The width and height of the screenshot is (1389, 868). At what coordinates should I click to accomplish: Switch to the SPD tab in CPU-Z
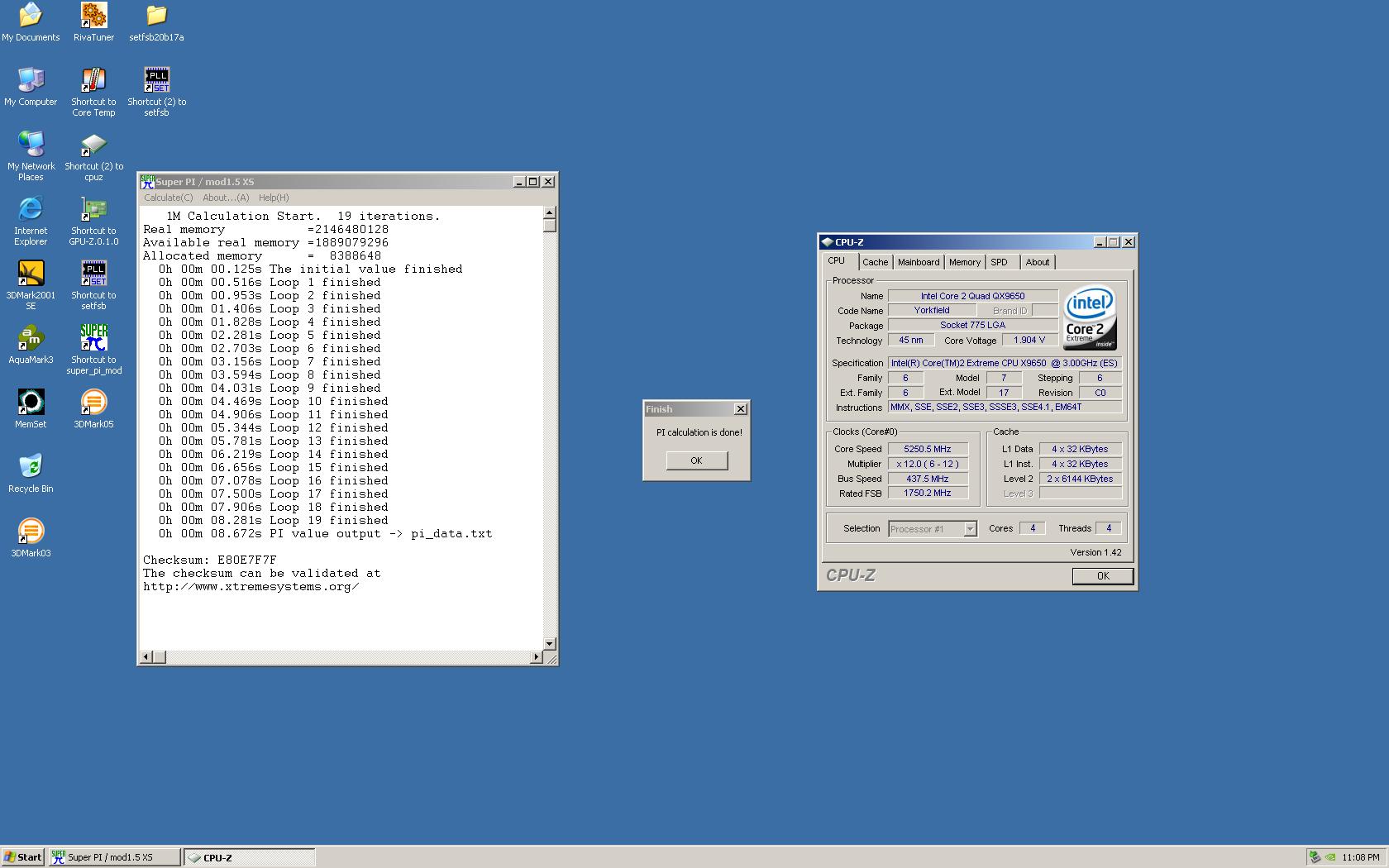pyautogui.click(x=1000, y=262)
